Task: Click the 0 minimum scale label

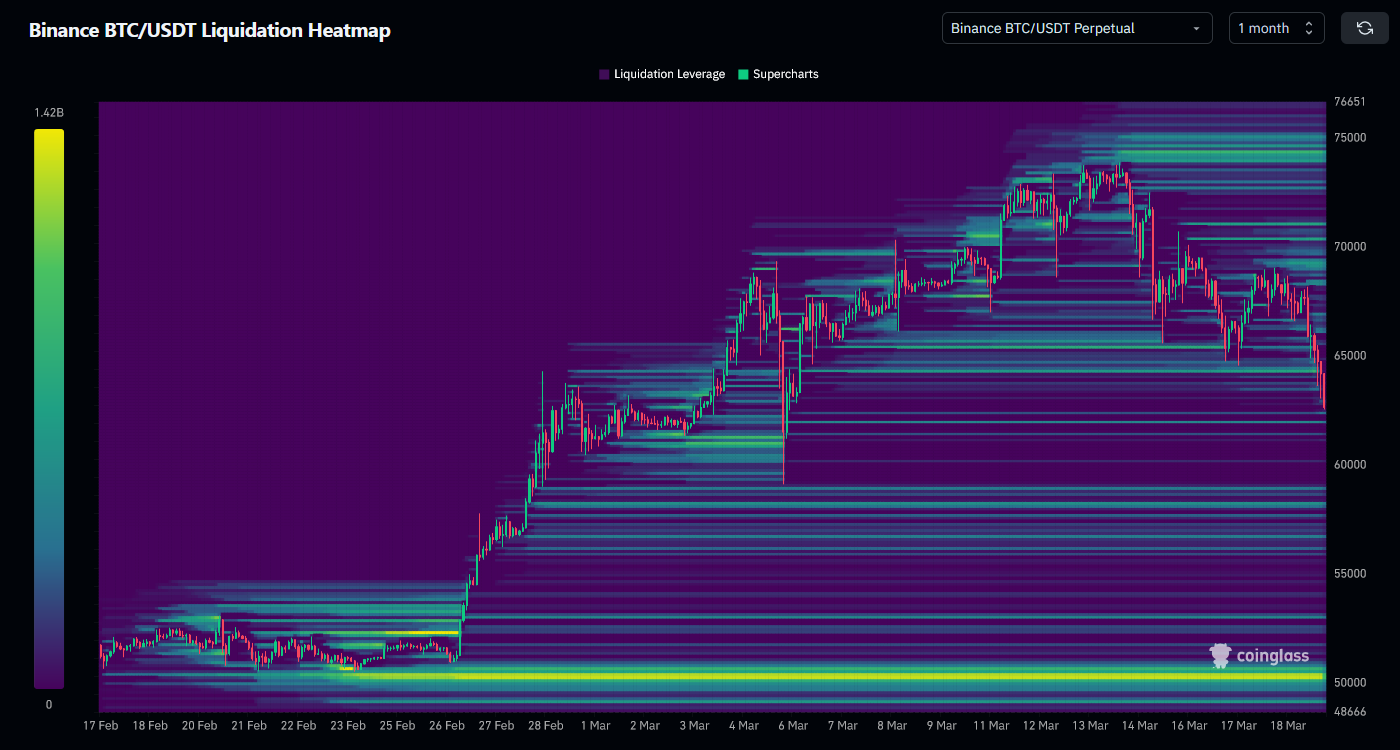Action: click(x=49, y=704)
